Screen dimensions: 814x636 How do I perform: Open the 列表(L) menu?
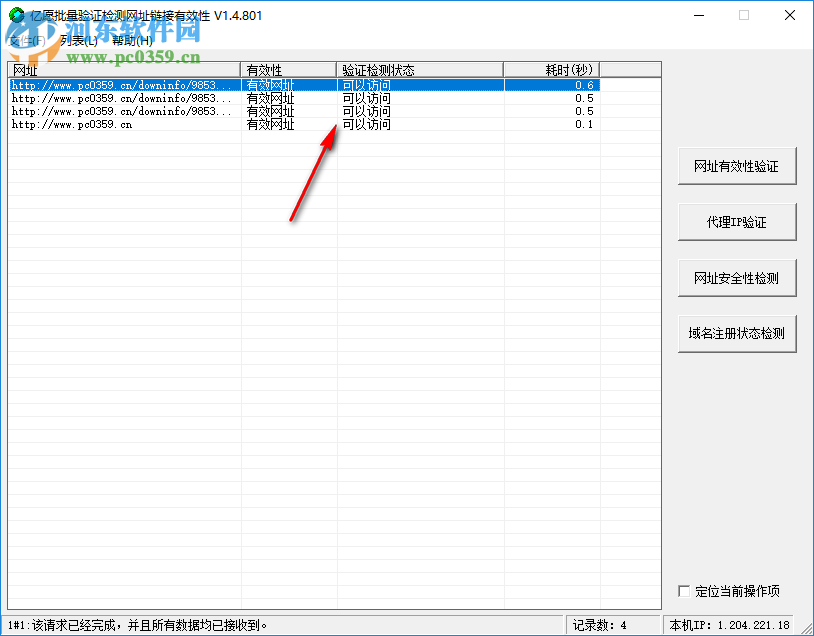(x=78, y=40)
